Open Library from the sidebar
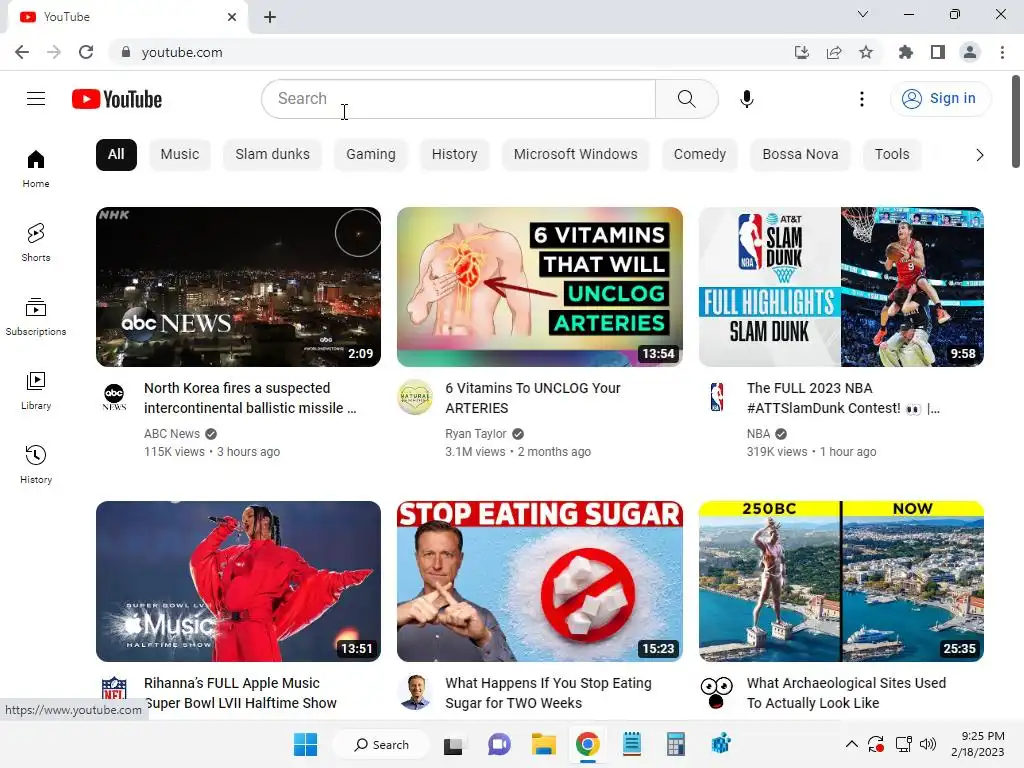This screenshot has width=1024, height=768. click(36, 391)
